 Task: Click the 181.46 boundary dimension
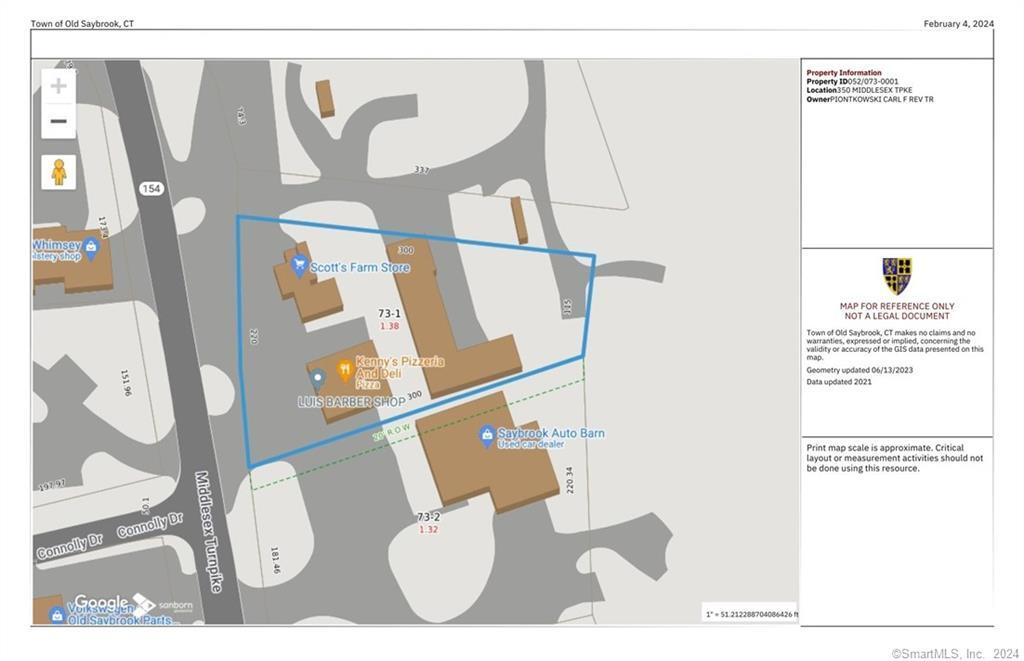tap(276, 560)
